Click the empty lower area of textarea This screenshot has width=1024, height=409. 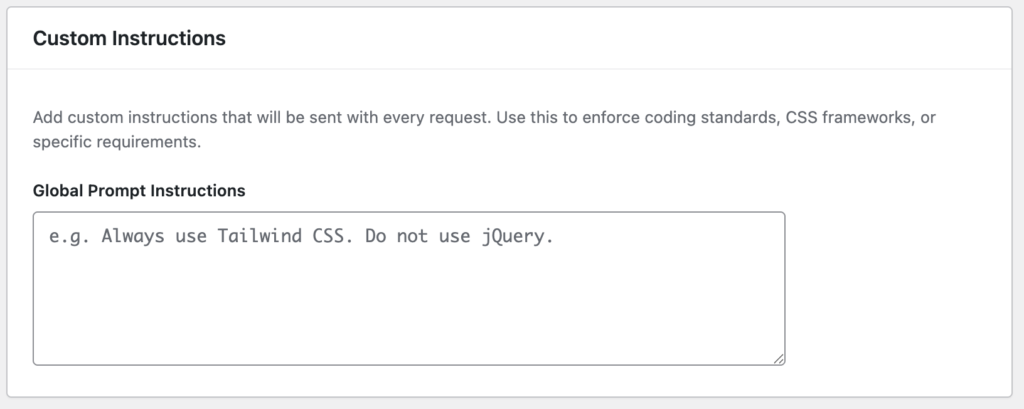pyautogui.click(x=408, y=320)
